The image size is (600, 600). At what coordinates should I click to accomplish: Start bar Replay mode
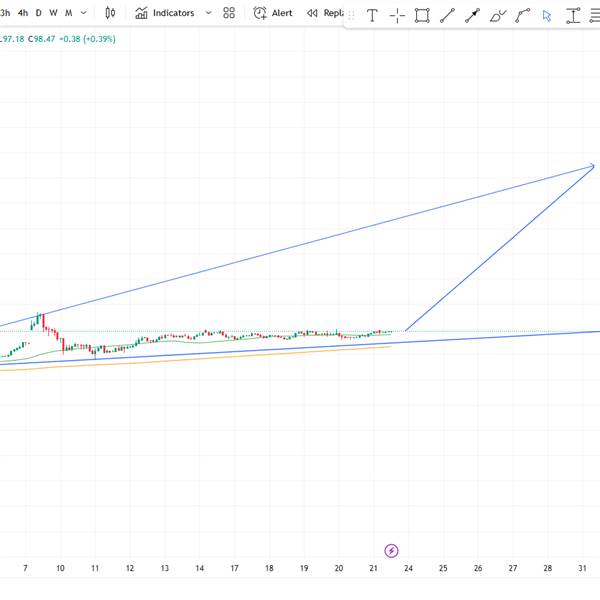pos(325,14)
